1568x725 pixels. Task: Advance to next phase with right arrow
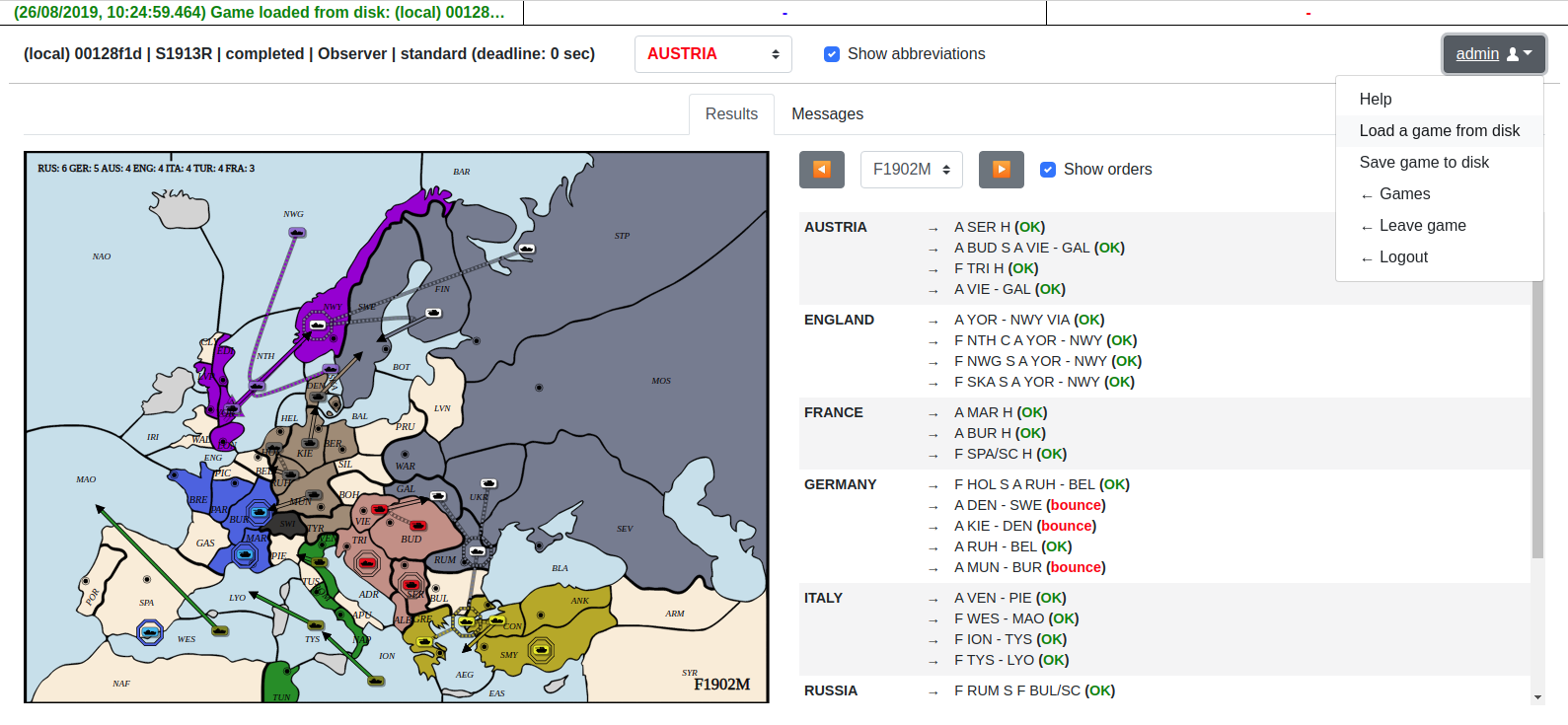pyautogui.click(x=1001, y=170)
